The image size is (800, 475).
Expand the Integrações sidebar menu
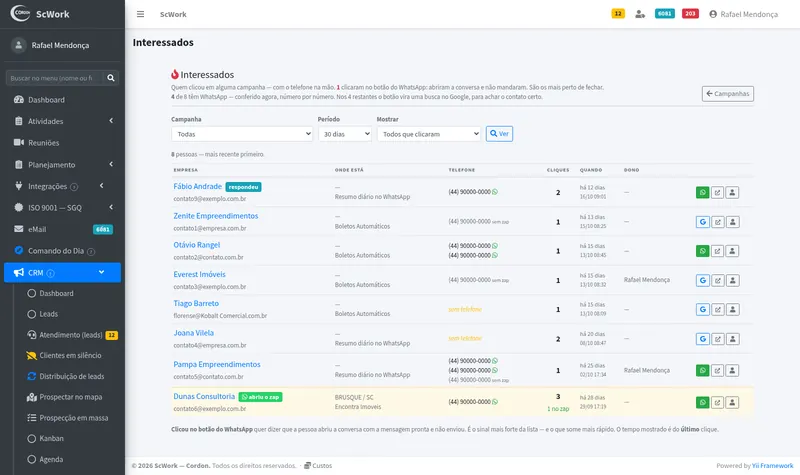click(62, 186)
